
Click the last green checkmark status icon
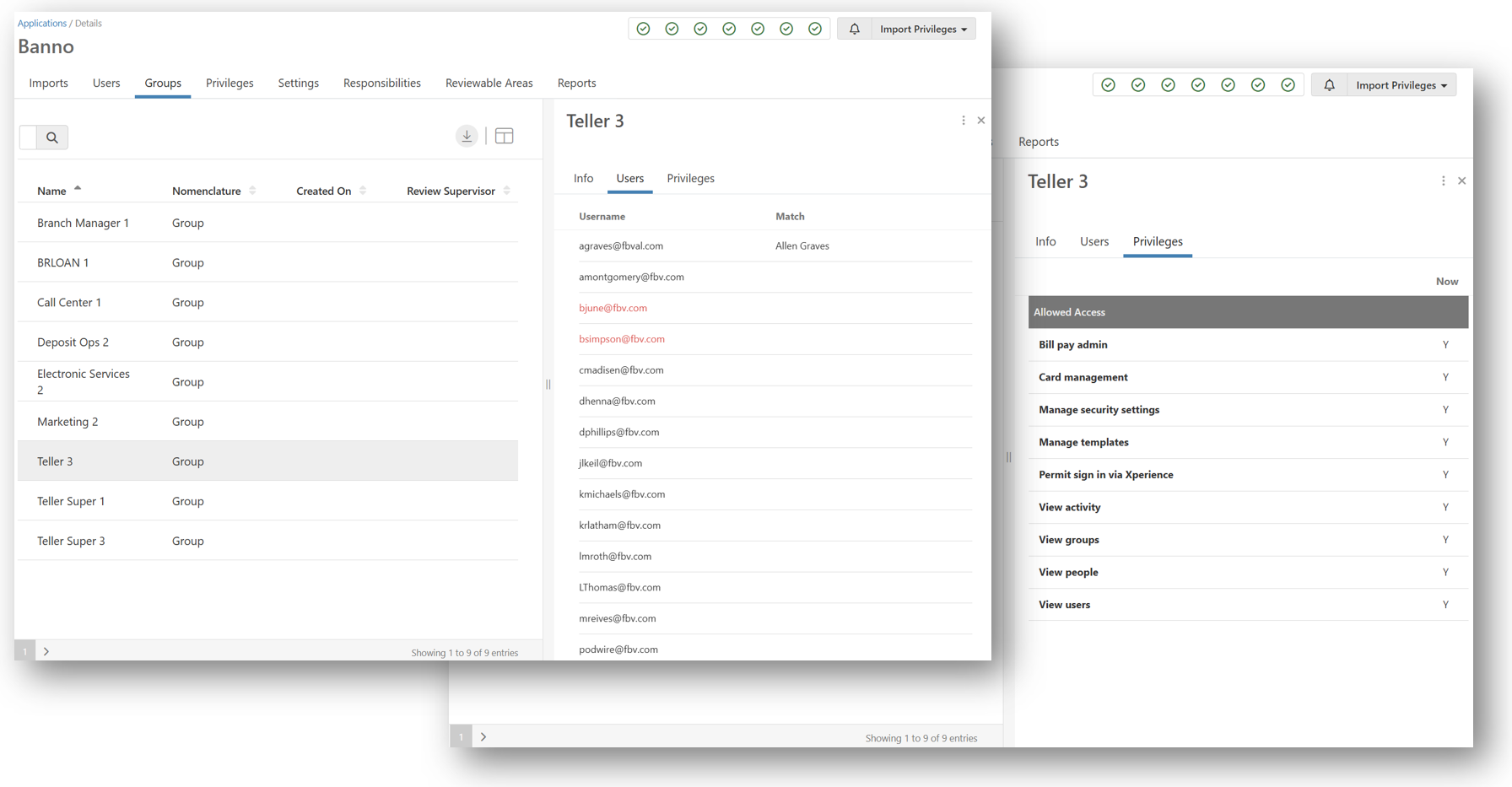click(x=815, y=29)
